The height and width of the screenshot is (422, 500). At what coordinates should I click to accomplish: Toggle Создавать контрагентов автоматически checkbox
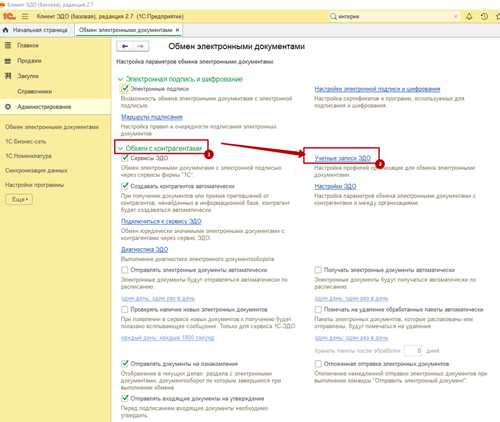point(125,186)
